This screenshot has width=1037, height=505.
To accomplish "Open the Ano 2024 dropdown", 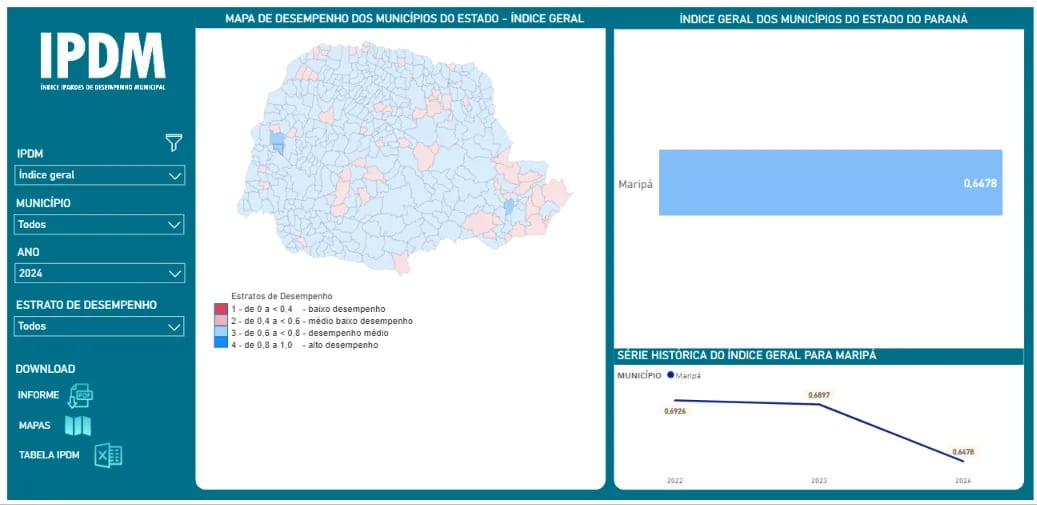I will tap(100, 273).
